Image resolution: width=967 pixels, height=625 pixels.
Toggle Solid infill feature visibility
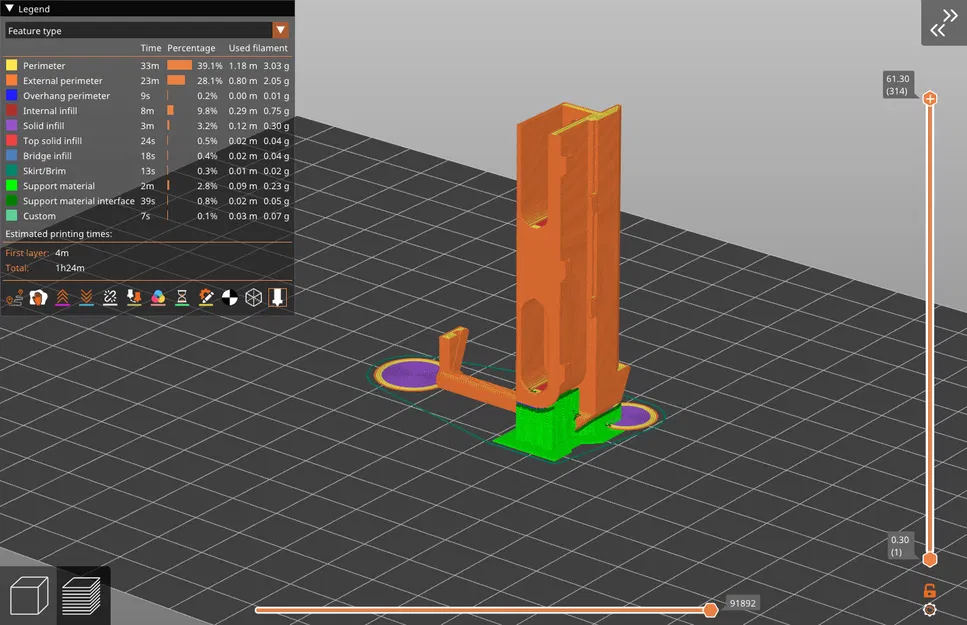click(x=147, y=125)
